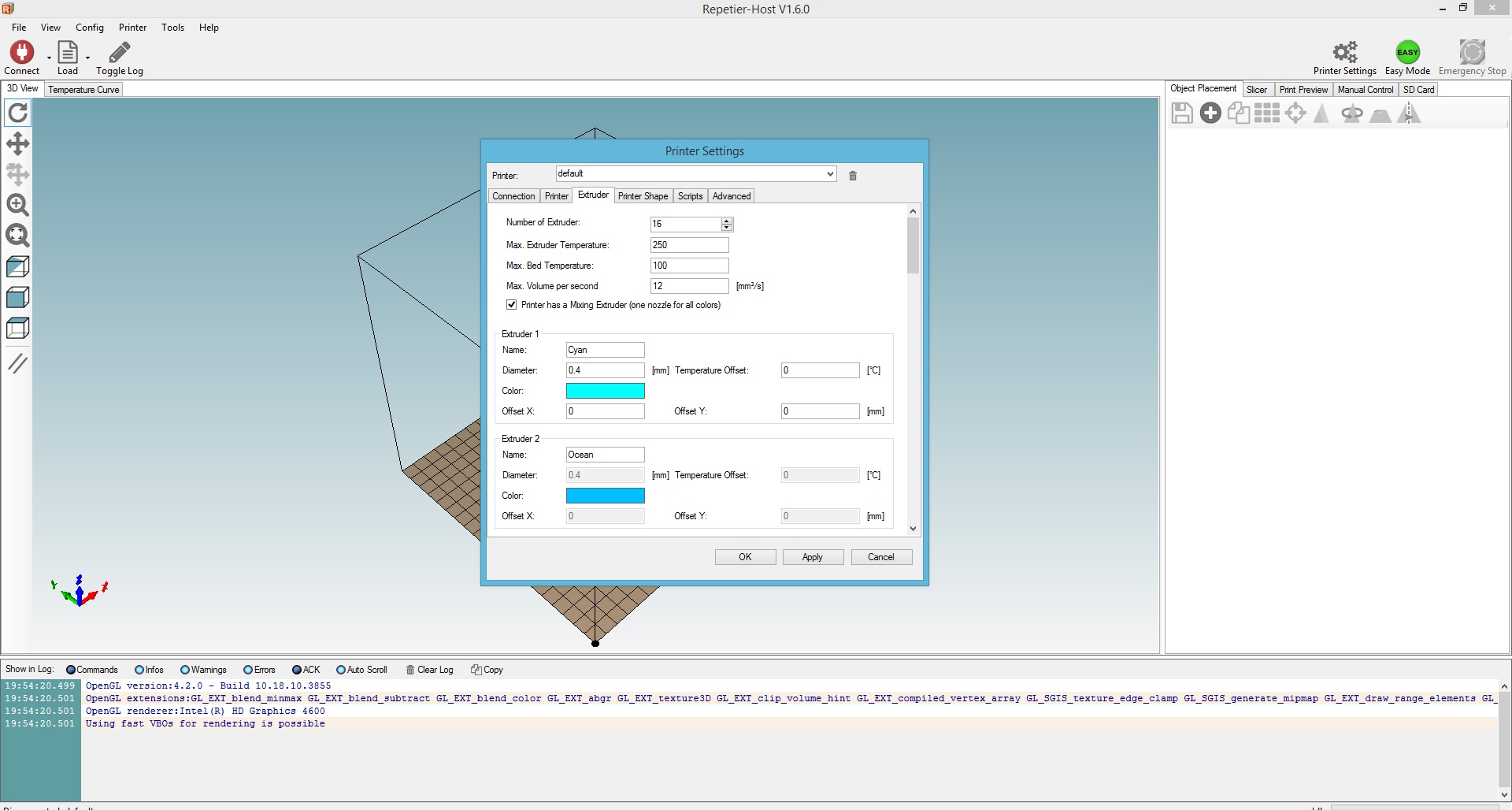Switch to isometric view cube icon

pyautogui.click(x=17, y=266)
